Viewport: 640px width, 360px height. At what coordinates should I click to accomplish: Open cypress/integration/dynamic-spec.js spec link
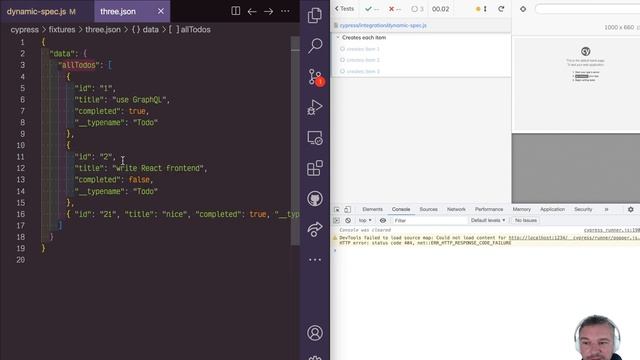tap(383, 25)
